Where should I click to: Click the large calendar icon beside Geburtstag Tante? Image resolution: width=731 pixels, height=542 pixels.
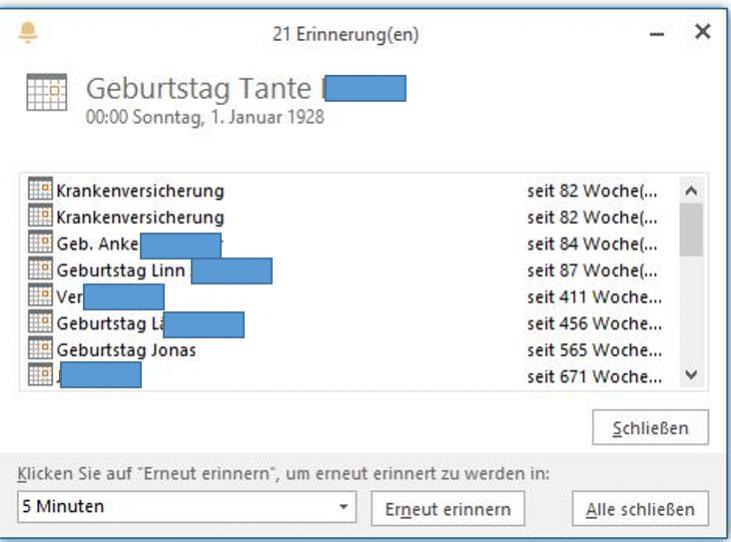(x=47, y=92)
